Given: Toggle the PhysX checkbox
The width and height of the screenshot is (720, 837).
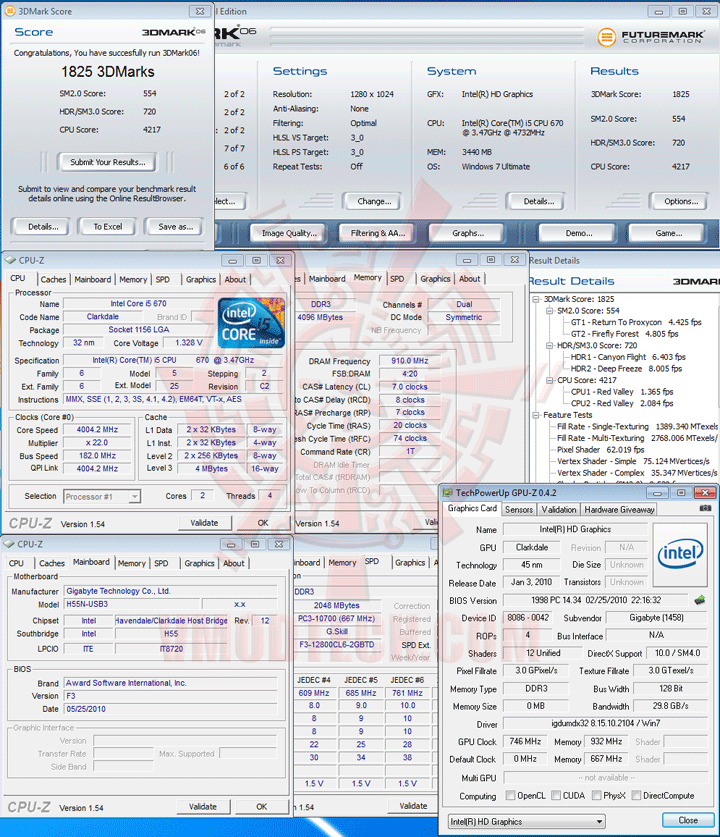Looking at the screenshot, I should pyautogui.click(x=597, y=795).
